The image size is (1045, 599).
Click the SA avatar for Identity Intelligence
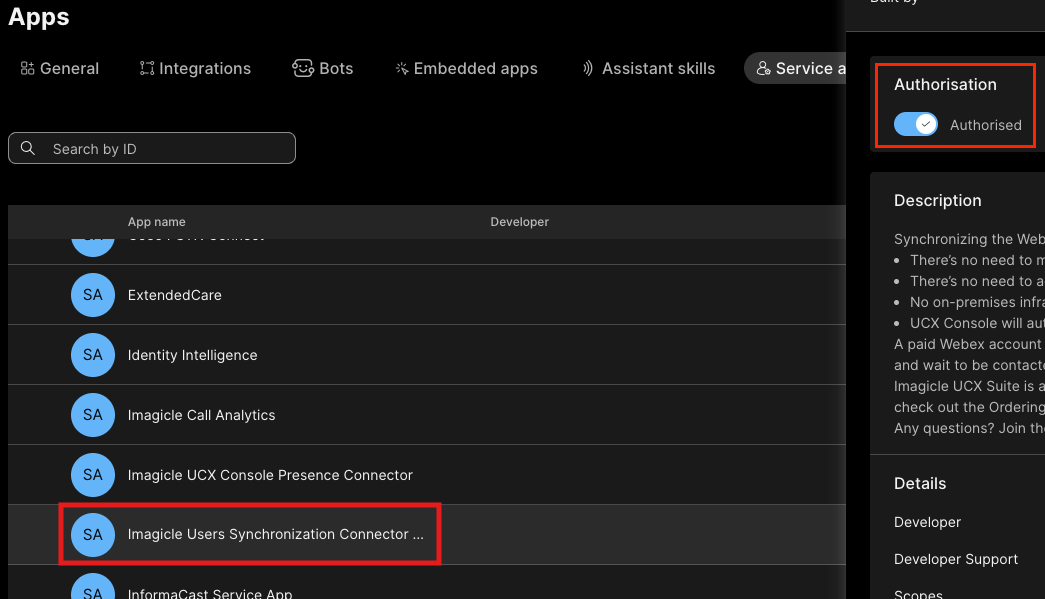point(93,355)
